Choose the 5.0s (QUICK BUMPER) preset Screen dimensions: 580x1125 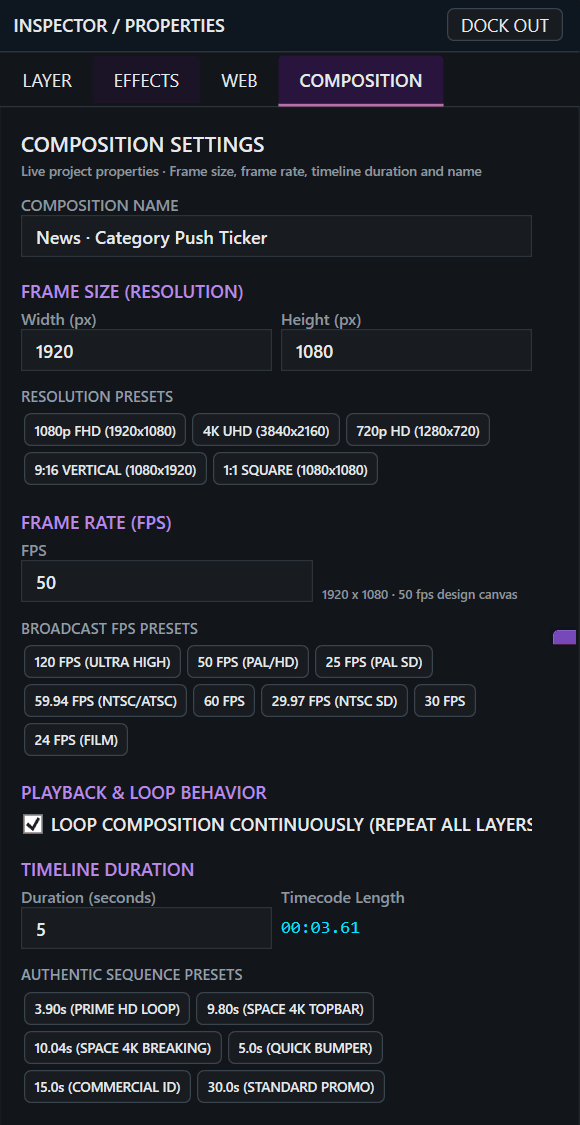click(x=305, y=1048)
